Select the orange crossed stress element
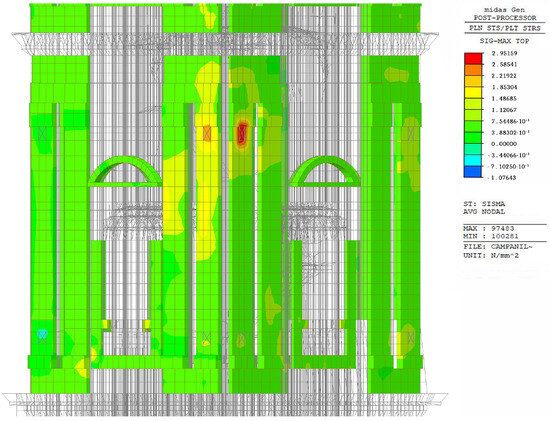Screen dimensions: 550x421 [207, 133]
